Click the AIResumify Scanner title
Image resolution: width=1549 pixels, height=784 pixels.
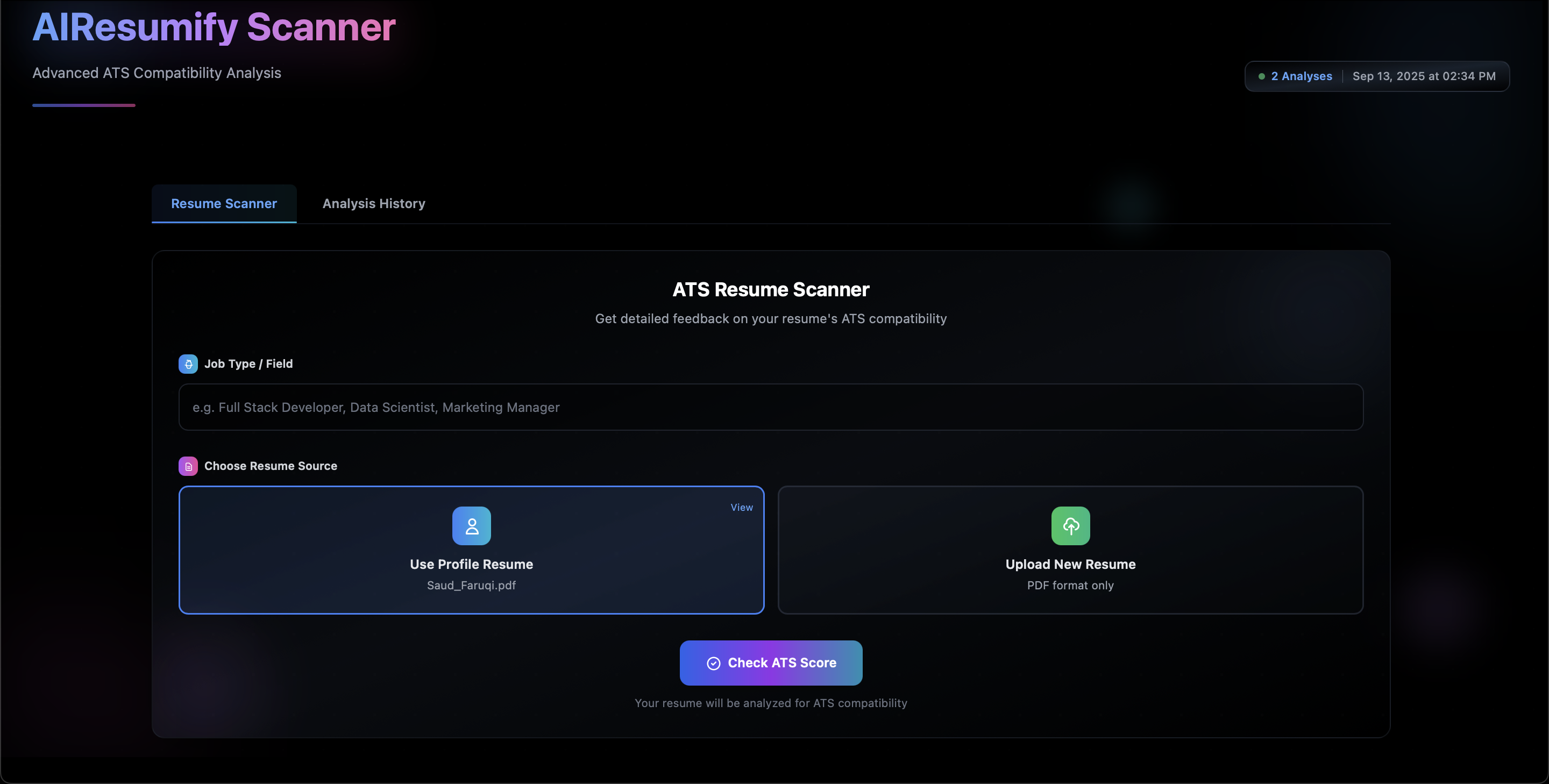tap(214, 27)
